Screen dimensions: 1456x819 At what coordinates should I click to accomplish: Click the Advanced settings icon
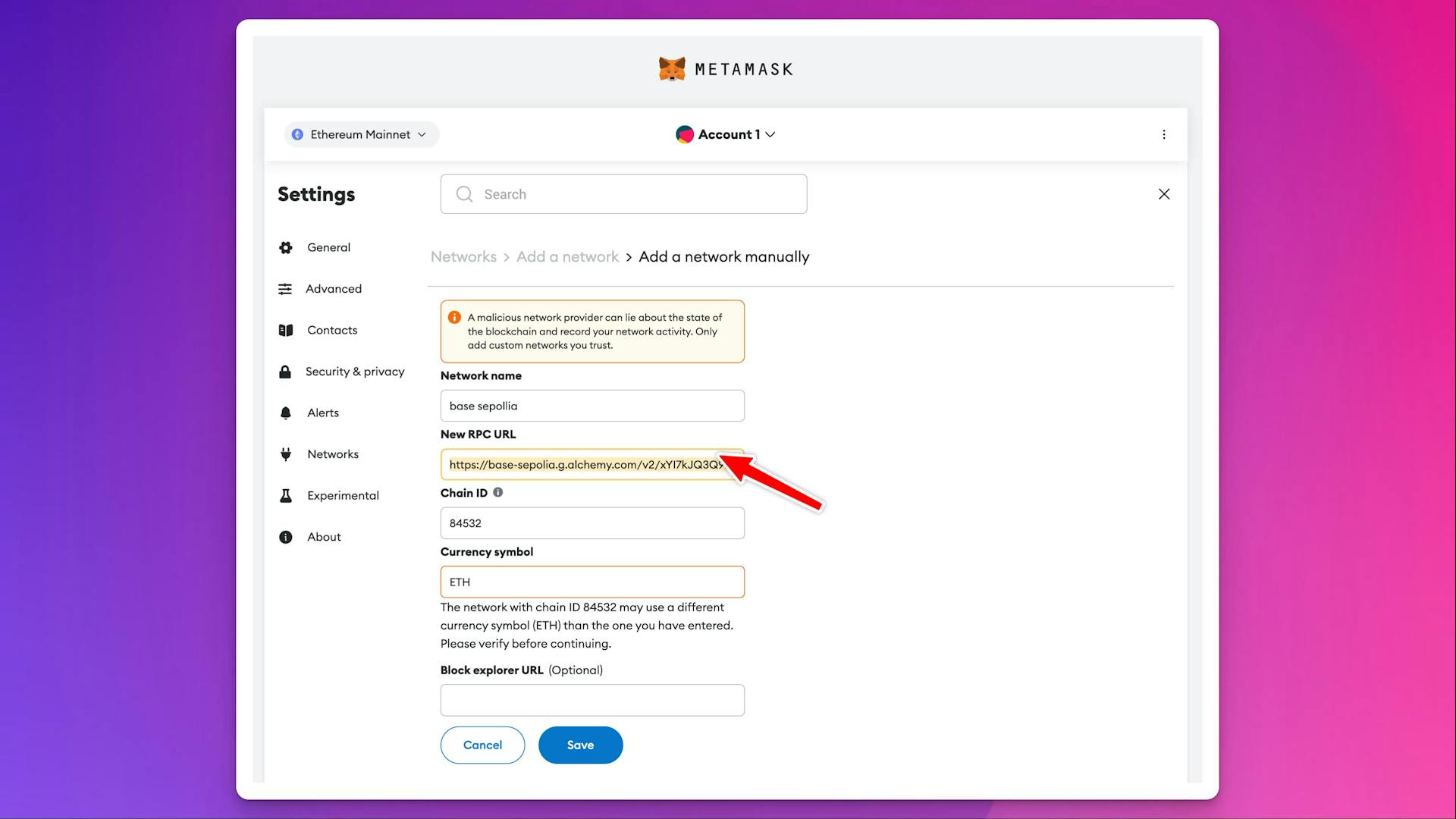pyautogui.click(x=286, y=289)
